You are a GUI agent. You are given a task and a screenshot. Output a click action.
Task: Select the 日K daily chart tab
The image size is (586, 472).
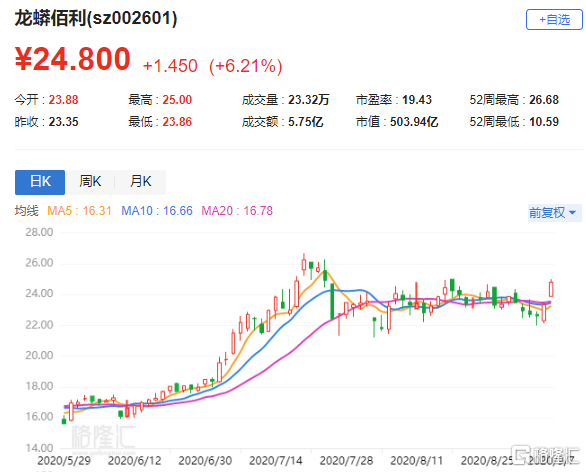(40, 182)
